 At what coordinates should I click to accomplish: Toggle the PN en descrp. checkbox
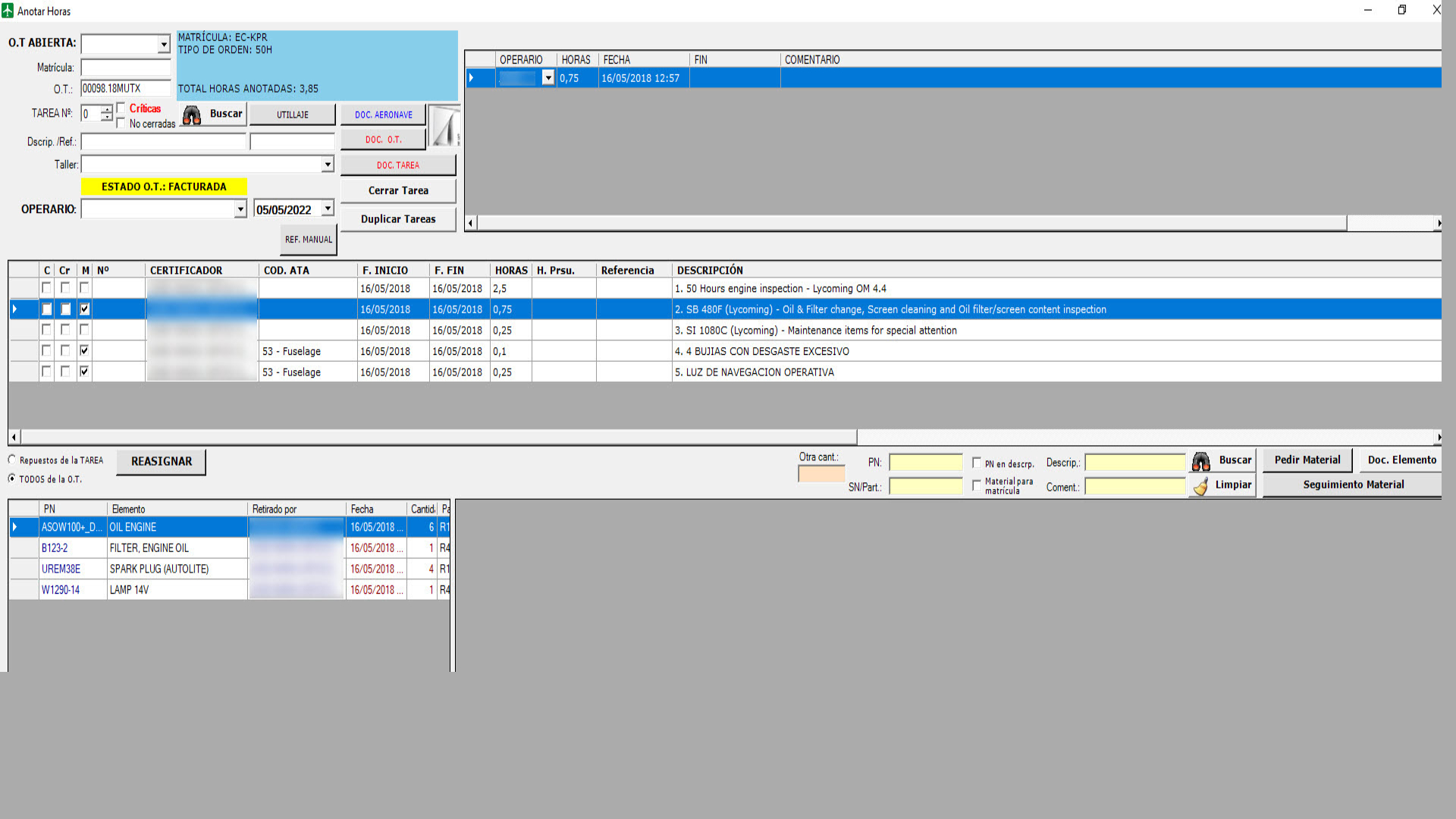tap(977, 463)
